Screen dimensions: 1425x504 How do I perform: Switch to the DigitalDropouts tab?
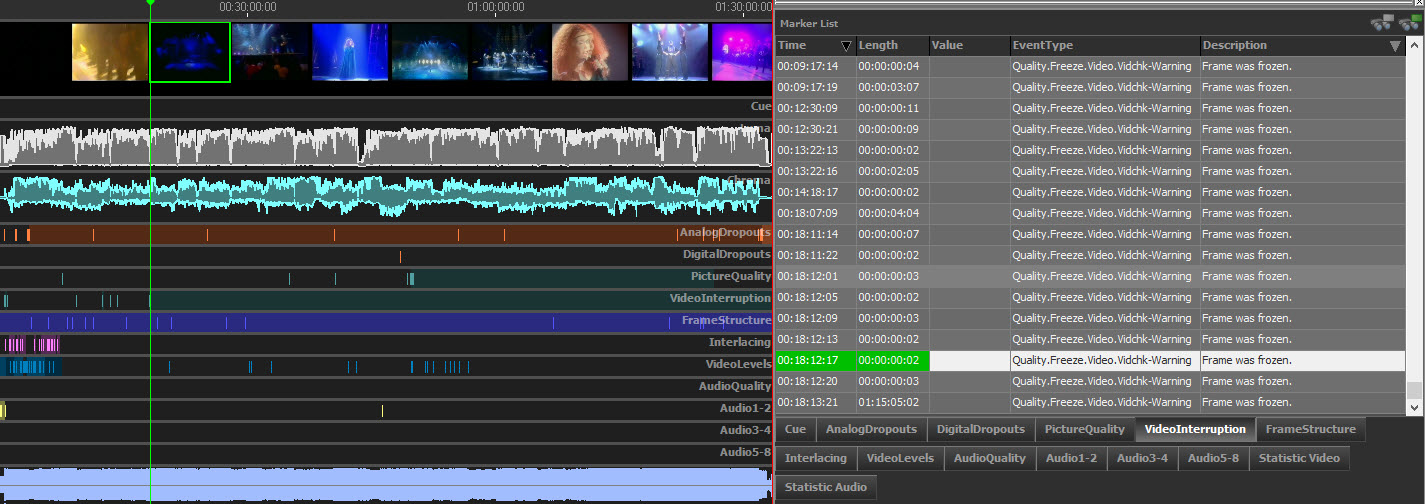pyautogui.click(x=980, y=430)
